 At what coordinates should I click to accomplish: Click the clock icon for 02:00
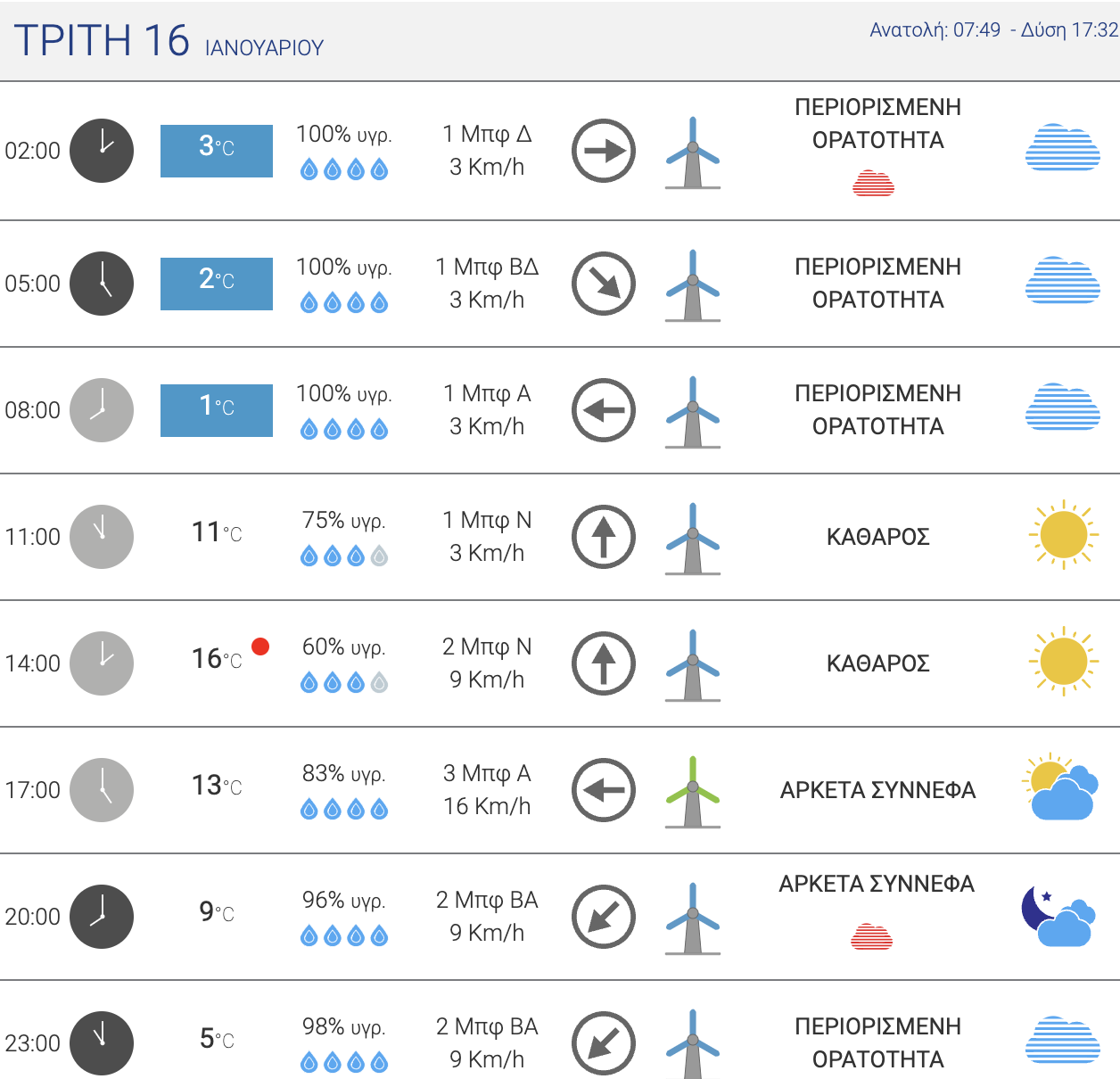click(102, 151)
